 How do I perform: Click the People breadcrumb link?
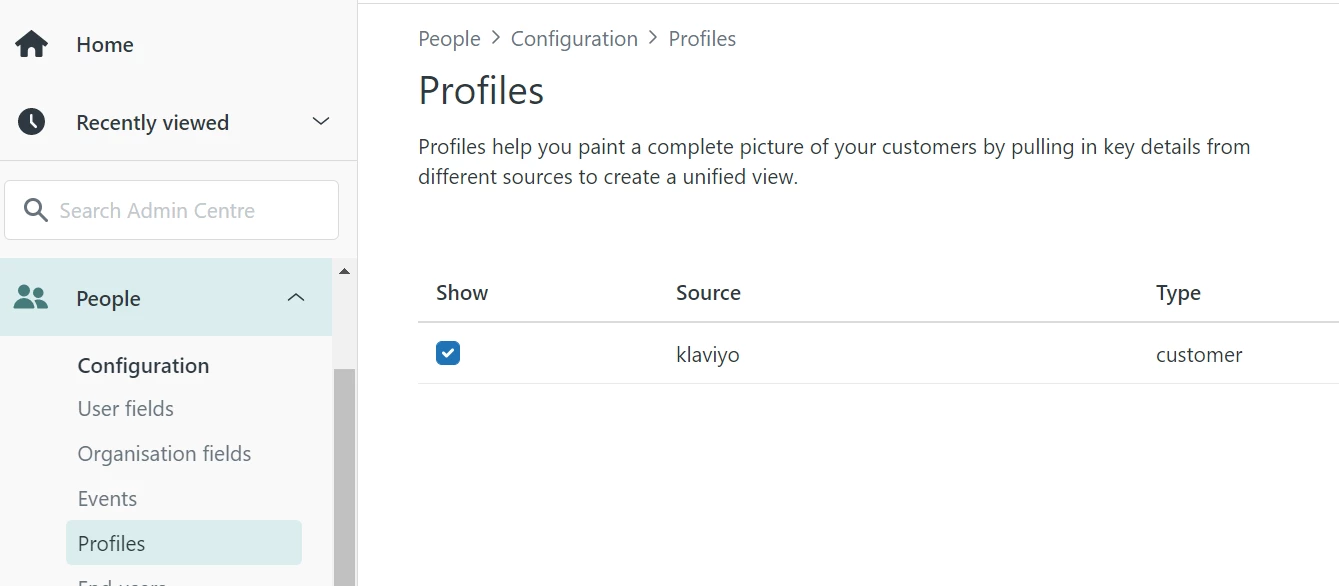tap(449, 39)
